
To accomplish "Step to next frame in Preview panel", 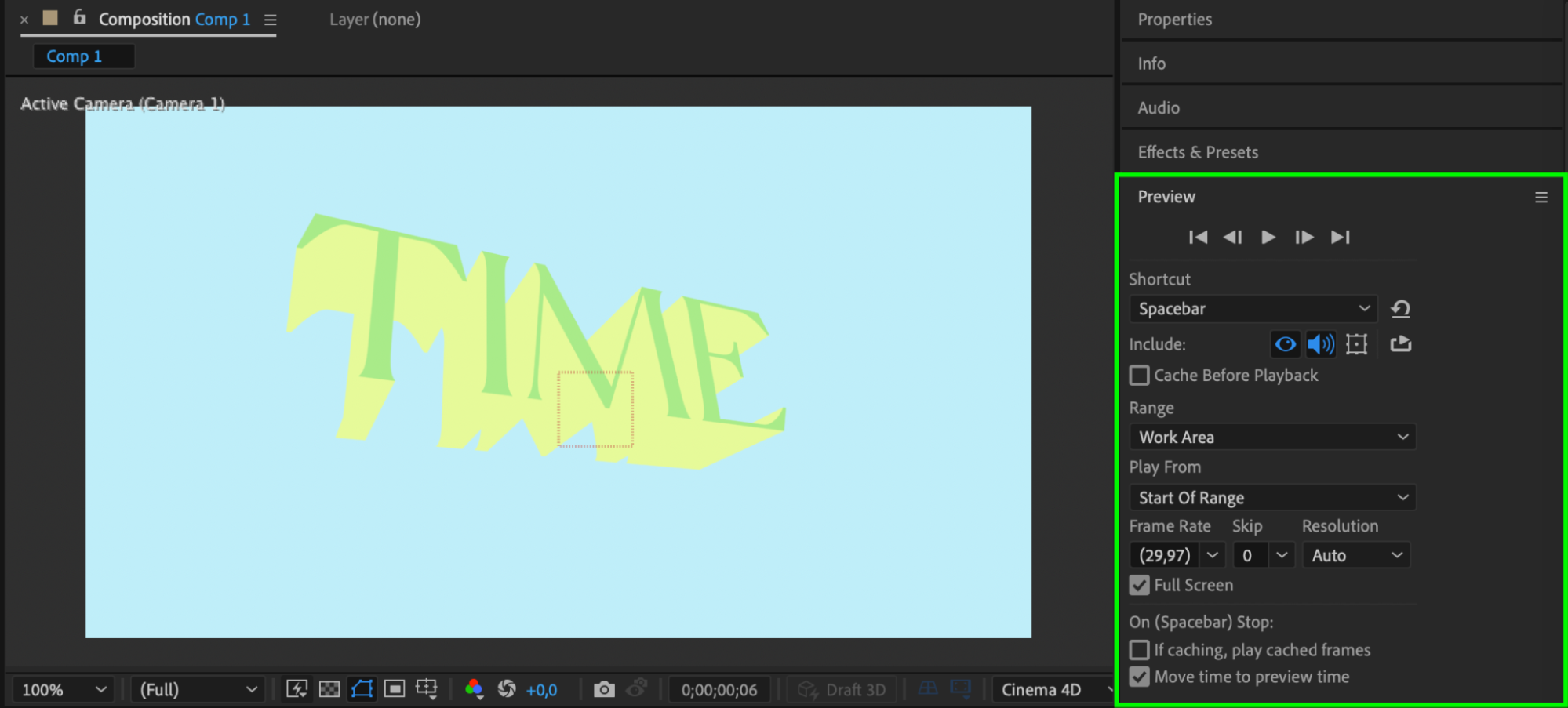I will pyautogui.click(x=1304, y=237).
